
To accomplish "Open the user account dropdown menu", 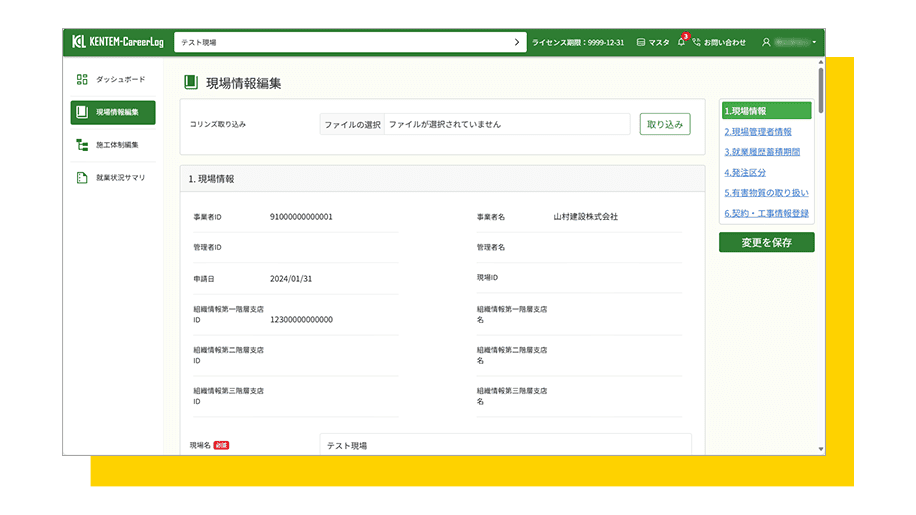I will [814, 43].
